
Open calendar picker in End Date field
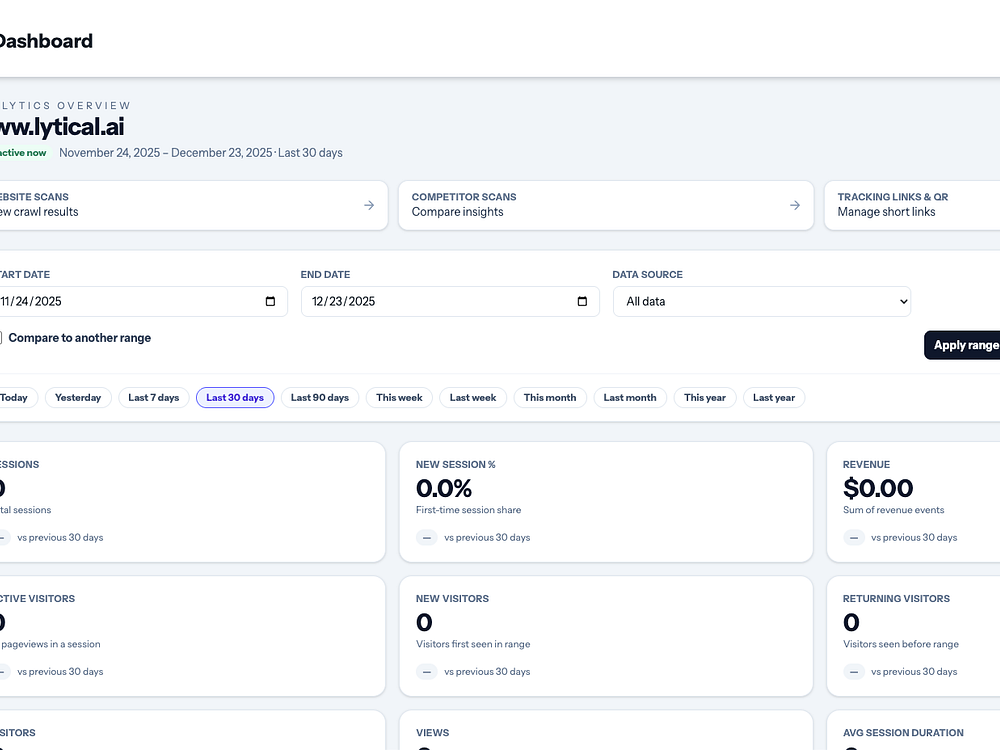582,302
